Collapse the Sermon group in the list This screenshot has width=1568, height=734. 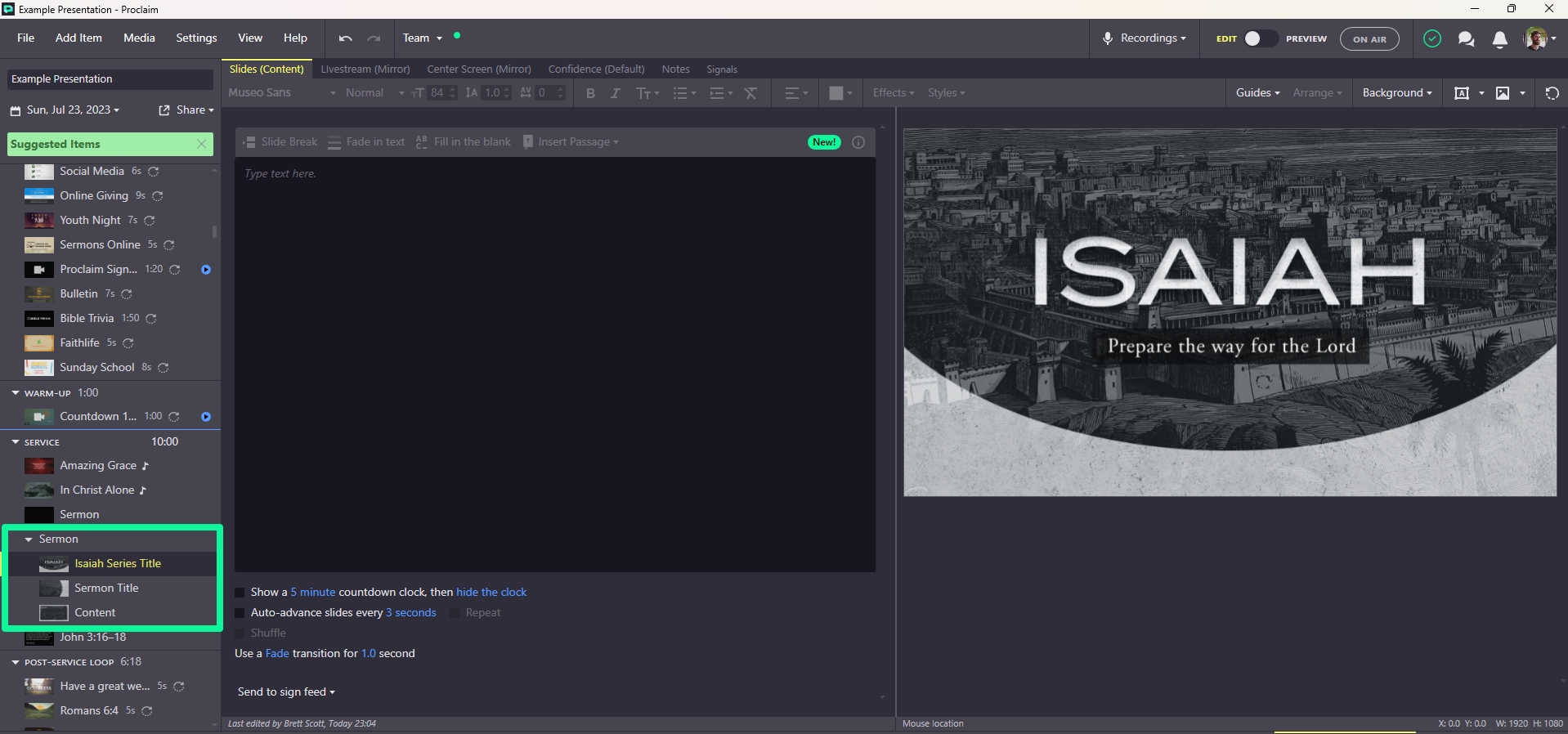coord(29,539)
